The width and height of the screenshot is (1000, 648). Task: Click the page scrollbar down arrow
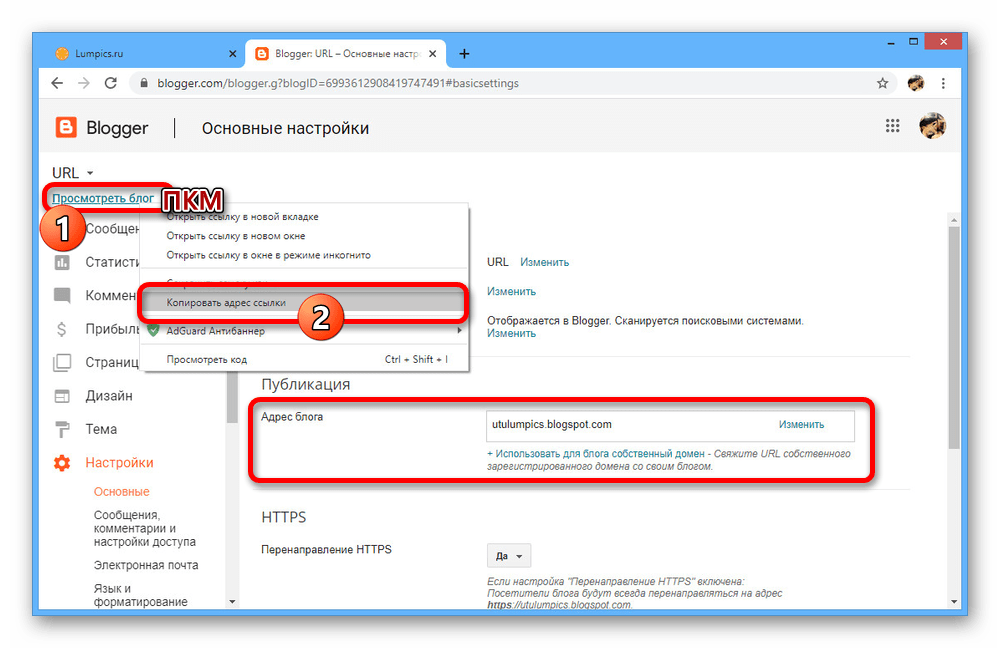pos(953,601)
